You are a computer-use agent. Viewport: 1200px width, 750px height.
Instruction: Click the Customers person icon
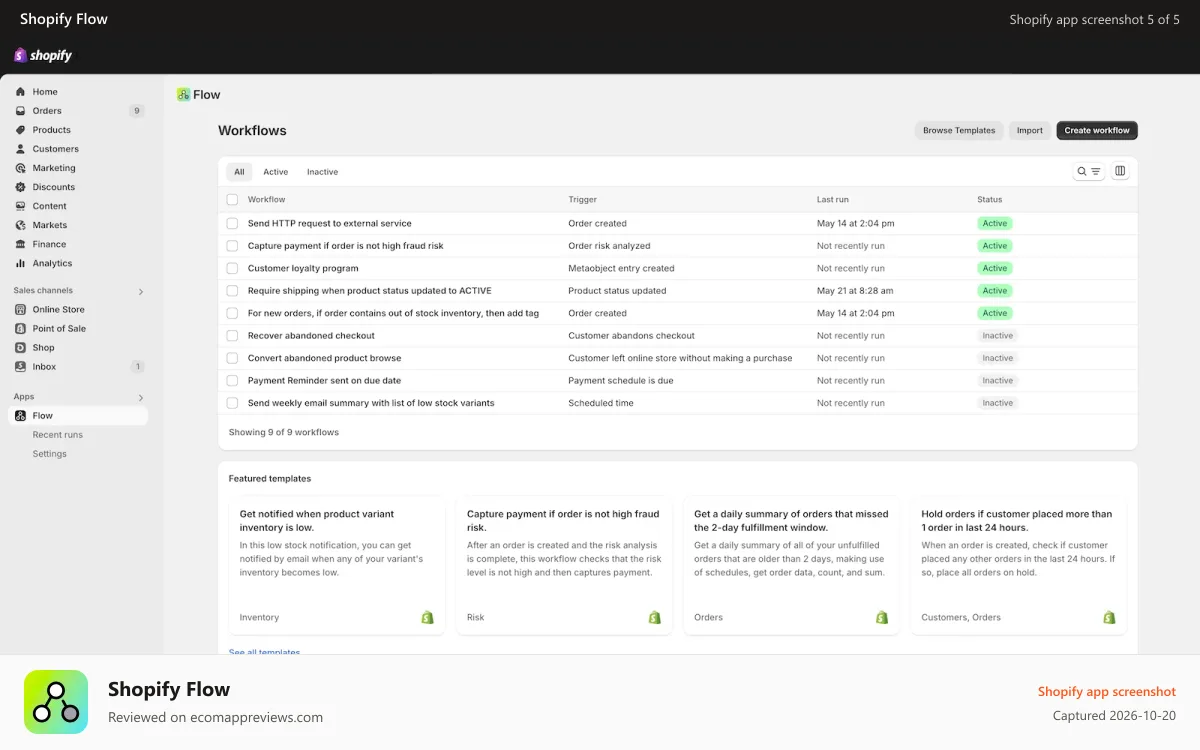pyautogui.click(x=20, y=149)
